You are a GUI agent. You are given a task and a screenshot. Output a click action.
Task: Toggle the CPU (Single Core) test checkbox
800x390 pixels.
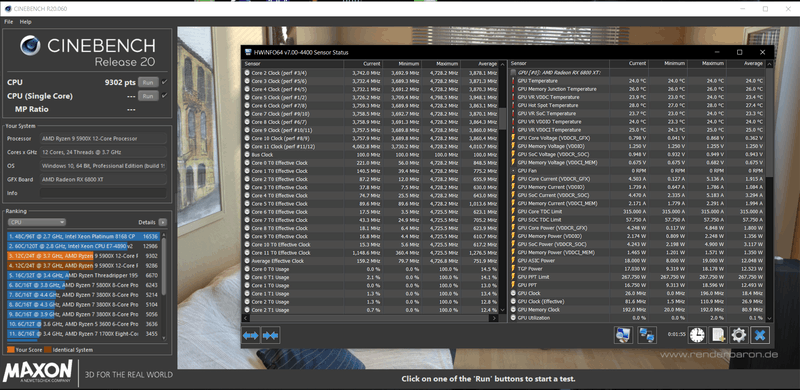point(164,95)
